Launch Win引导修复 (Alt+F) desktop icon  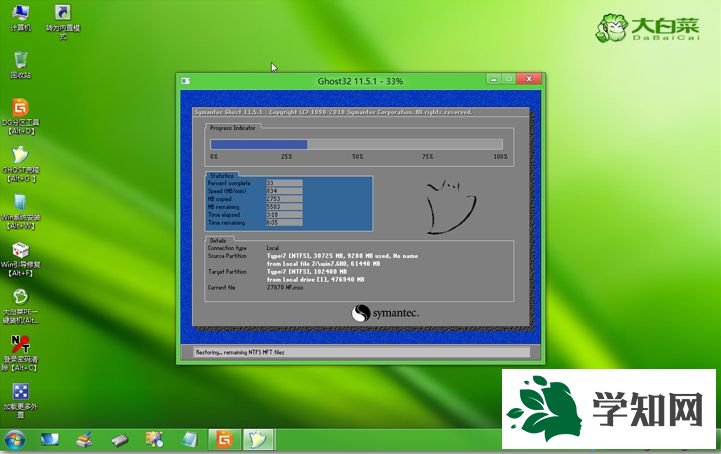pyautogui.click(x=21, y=259)
